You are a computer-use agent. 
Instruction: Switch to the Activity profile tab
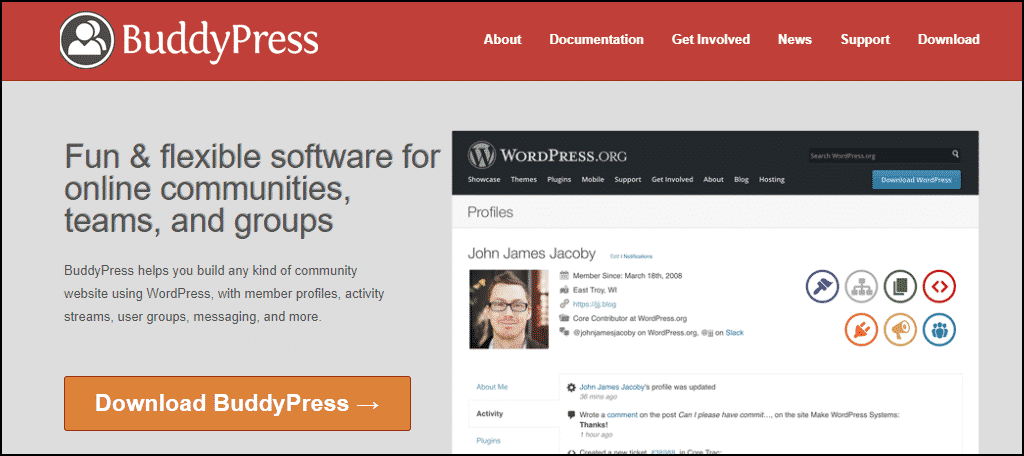coord(489,412)
